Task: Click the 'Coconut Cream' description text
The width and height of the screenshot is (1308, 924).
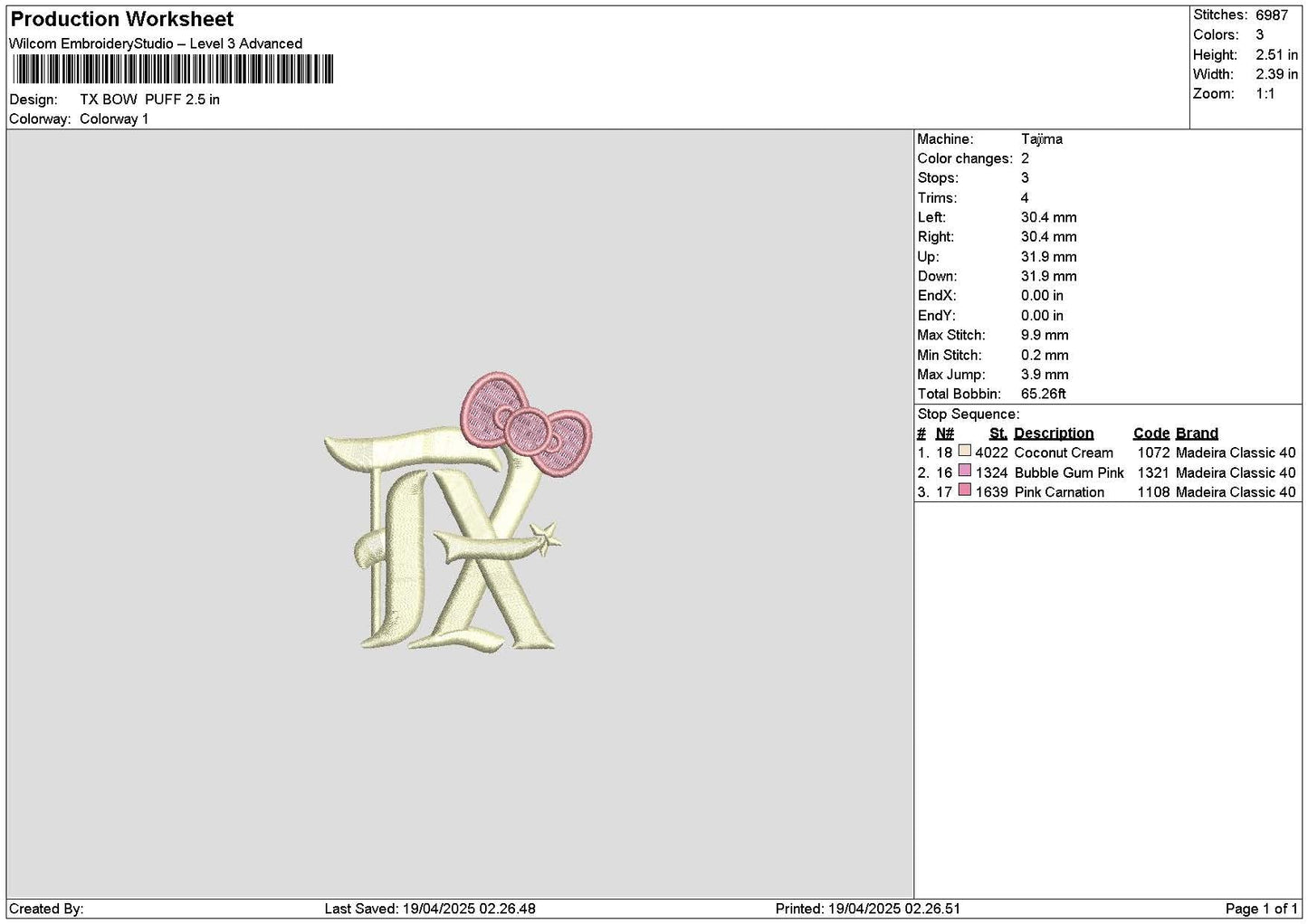Action: pos(1064,453)
